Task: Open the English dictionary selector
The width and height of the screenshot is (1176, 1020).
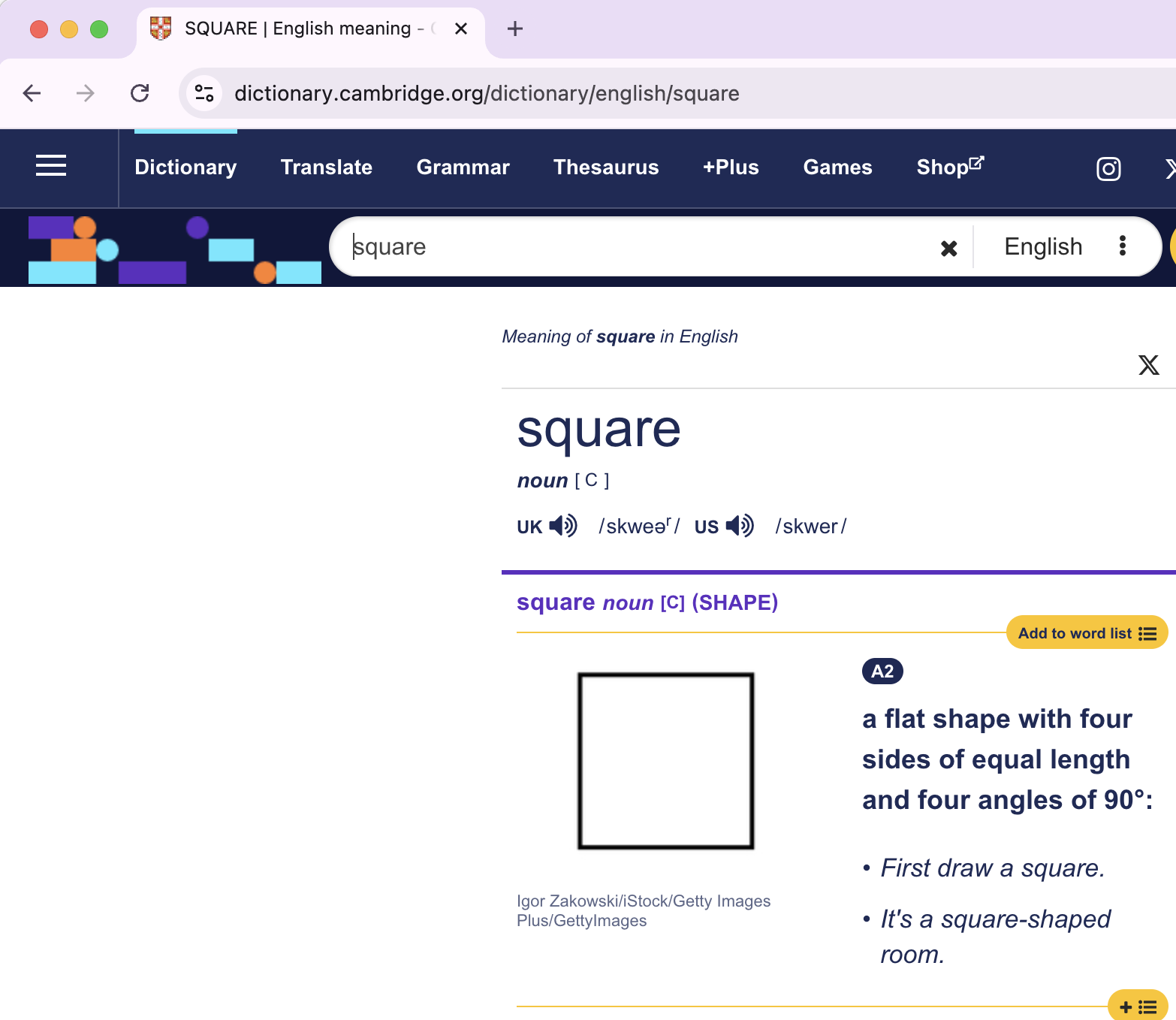Action: pyautogui.click(x=1043, y=246)
